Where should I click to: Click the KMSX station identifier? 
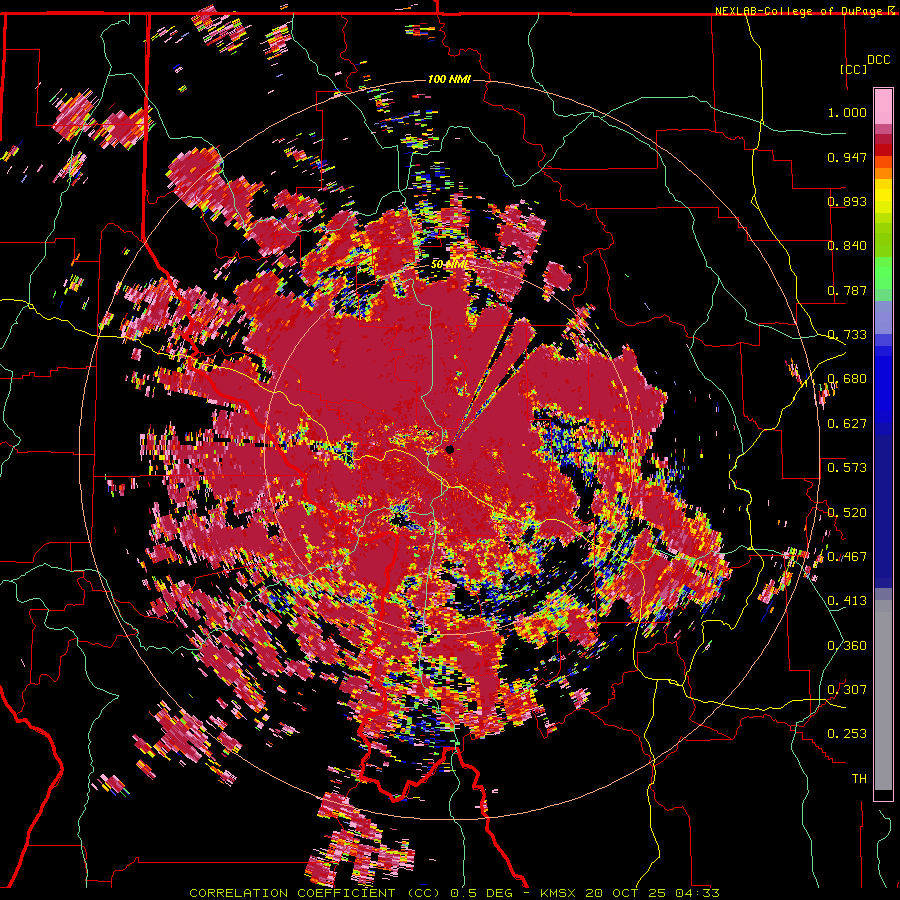point(559,893)
